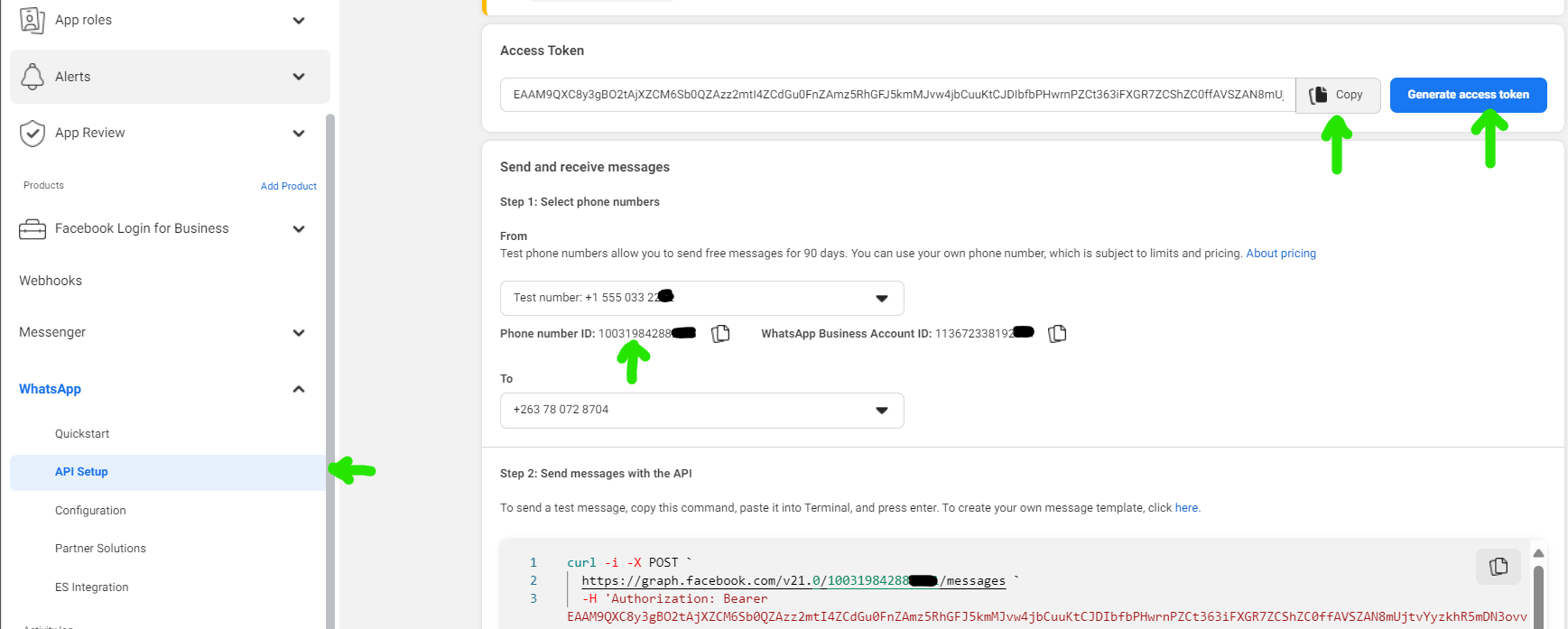Image resolution: width=1568 pixels, height=629 pixels.
Task: Open WhatsApp Quickstart
Action: coord(82,434)
